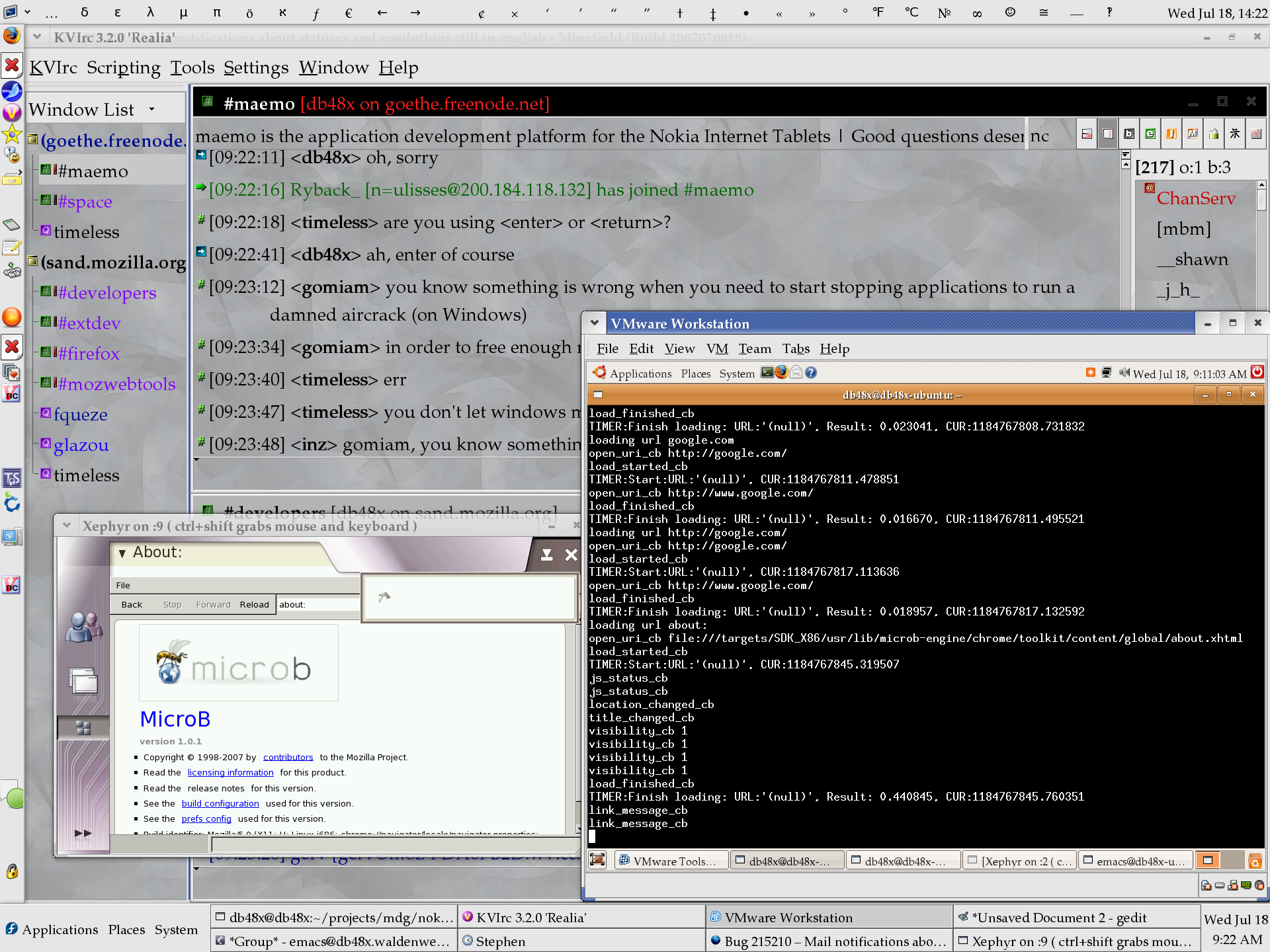Click the terminal icon in the top panel

click(x=11, y=12)
